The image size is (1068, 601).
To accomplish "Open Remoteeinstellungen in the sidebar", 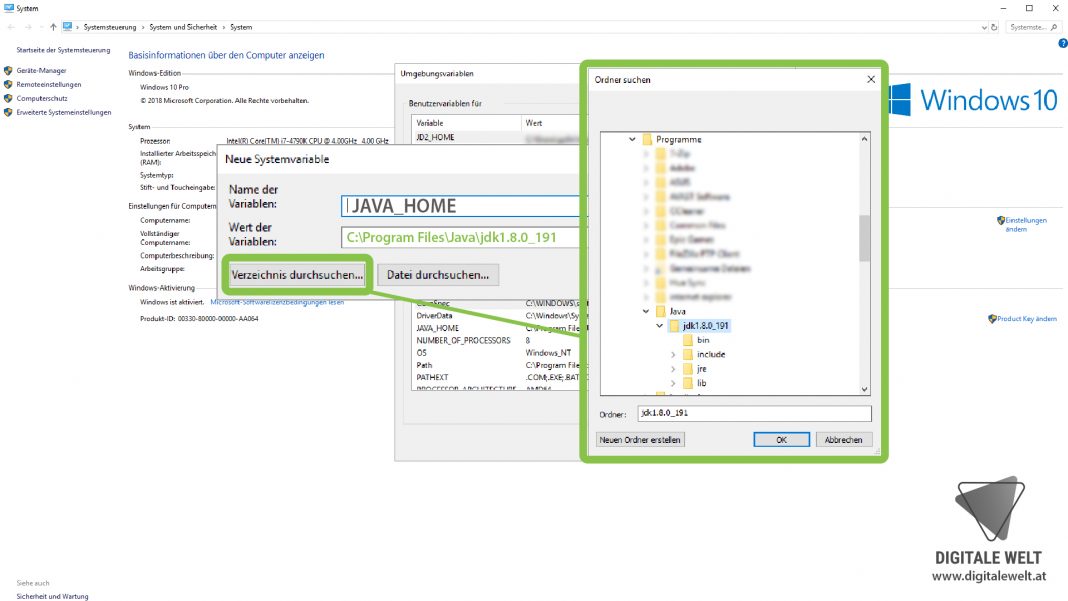I will [x=49, y=85].
